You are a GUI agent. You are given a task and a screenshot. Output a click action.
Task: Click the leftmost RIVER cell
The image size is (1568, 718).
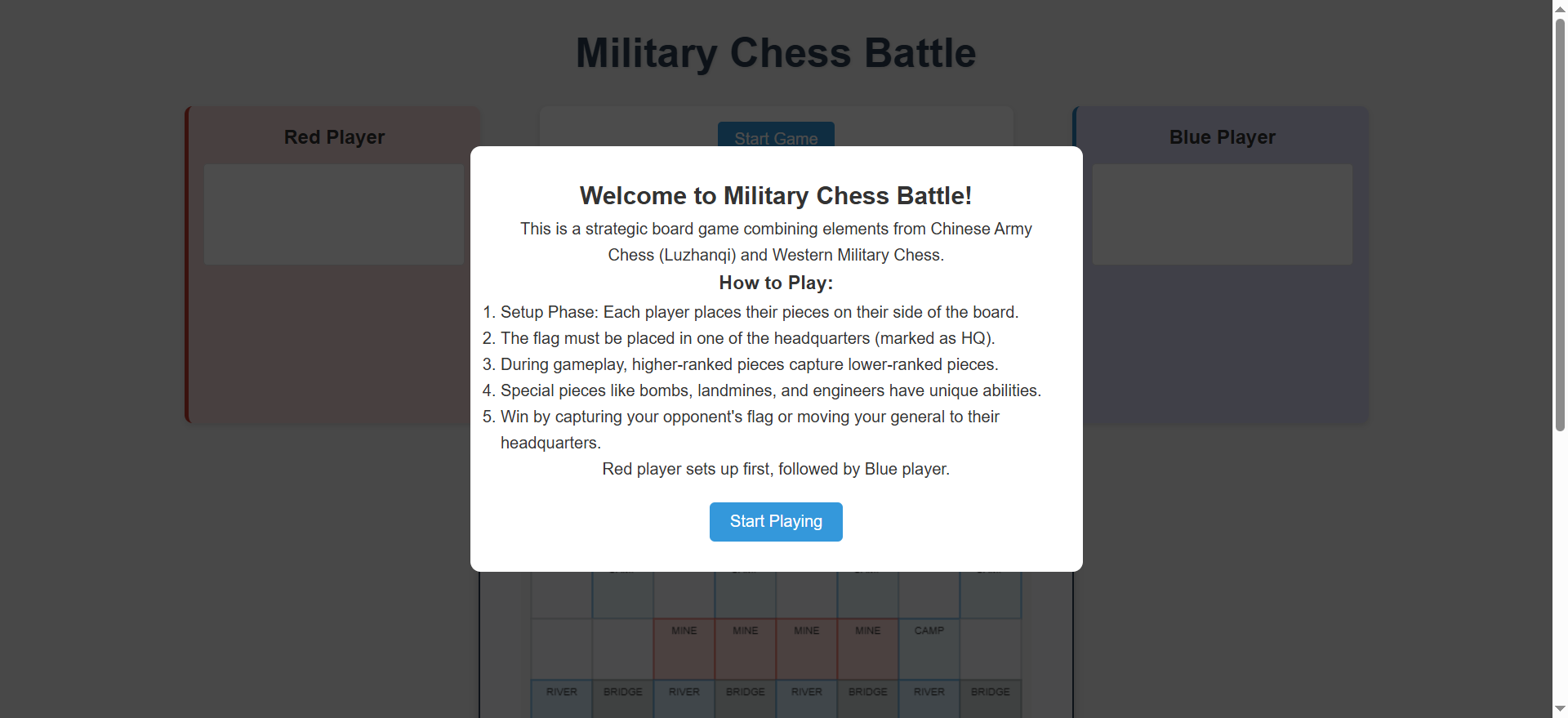pyautogui.click(x=562, y=698)
